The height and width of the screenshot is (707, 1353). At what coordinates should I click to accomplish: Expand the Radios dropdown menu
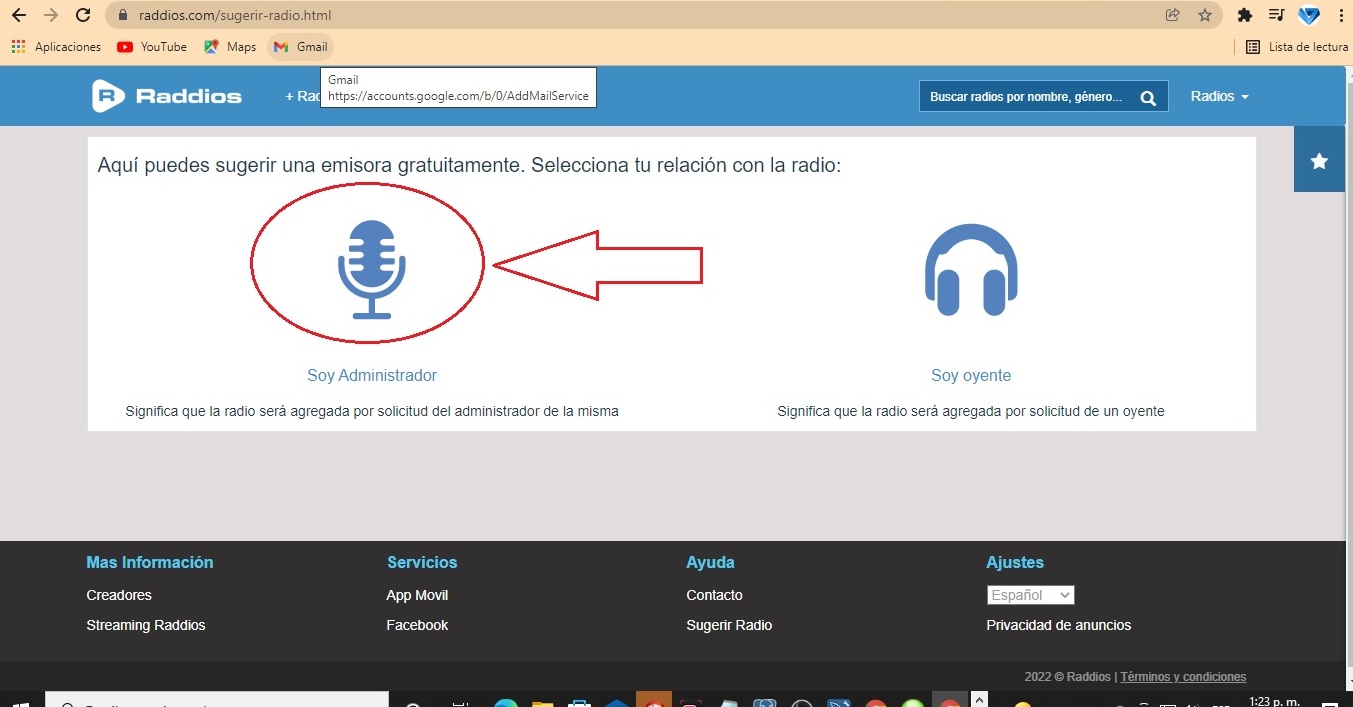point(1219,97)
